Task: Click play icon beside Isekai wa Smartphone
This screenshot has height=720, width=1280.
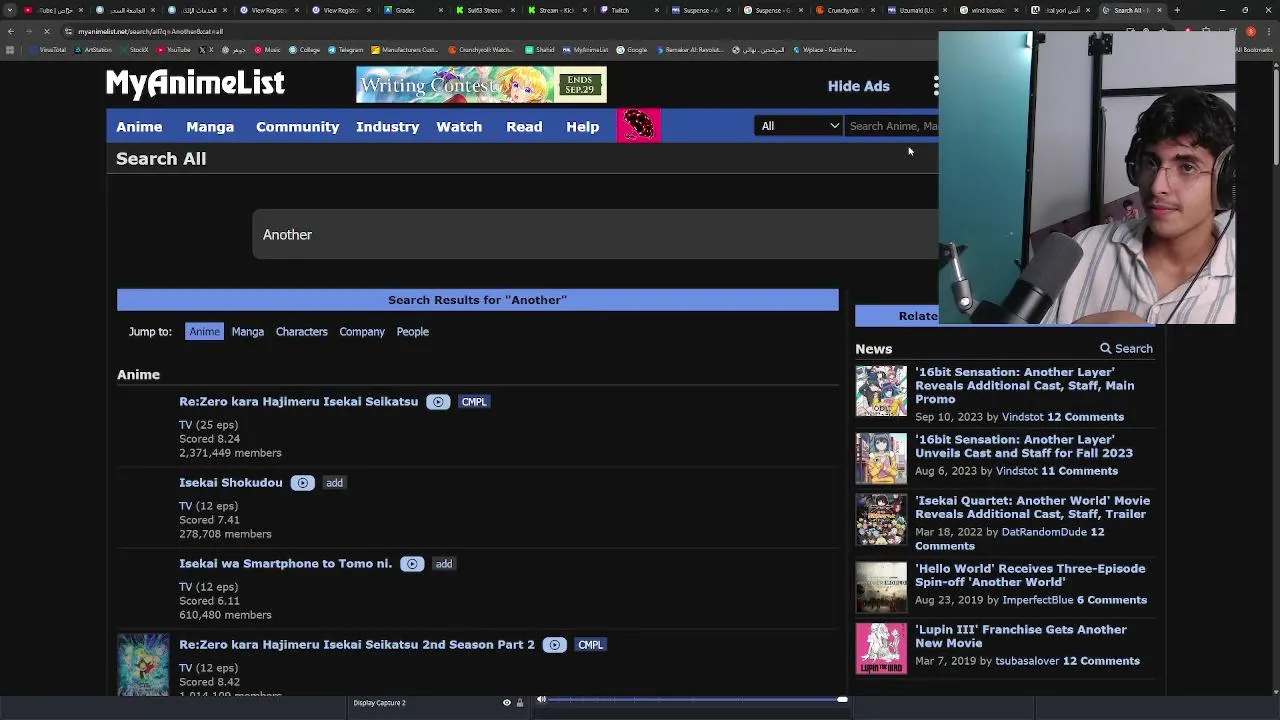Action: click(x=412, y=563)
